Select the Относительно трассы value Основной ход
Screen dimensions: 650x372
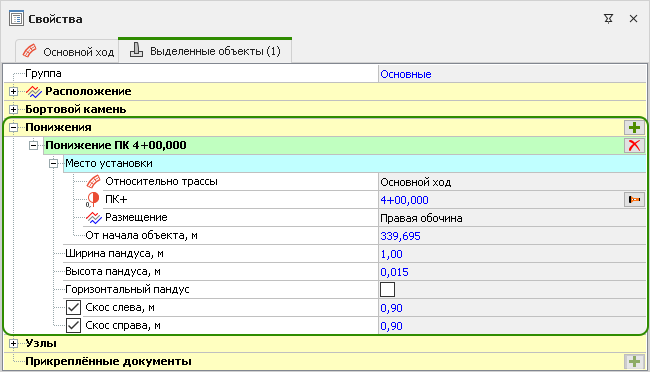coord(512,182)
